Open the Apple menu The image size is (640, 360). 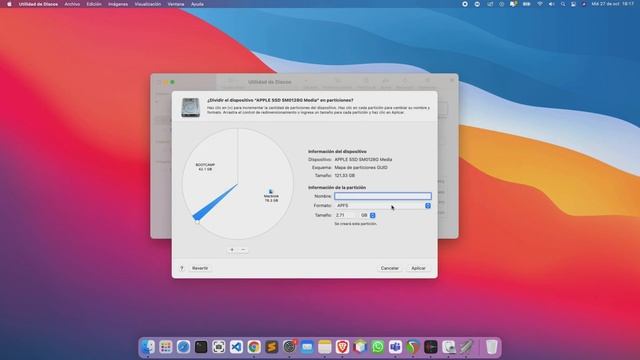pyautogui.click(x=9, y=4)
